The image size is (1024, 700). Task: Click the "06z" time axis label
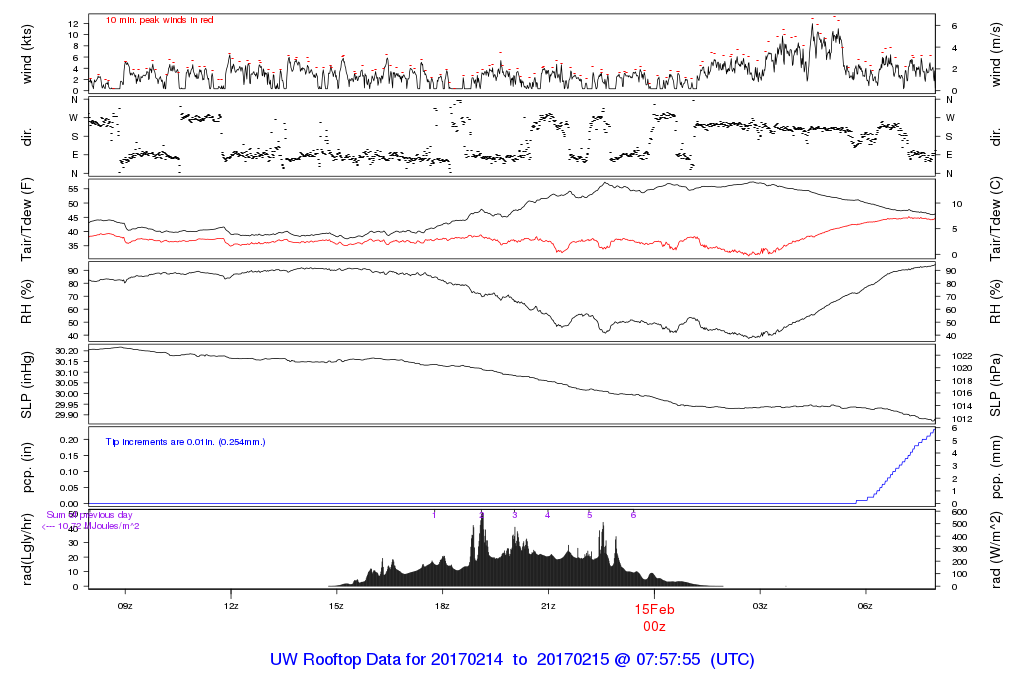coord(865,606)
